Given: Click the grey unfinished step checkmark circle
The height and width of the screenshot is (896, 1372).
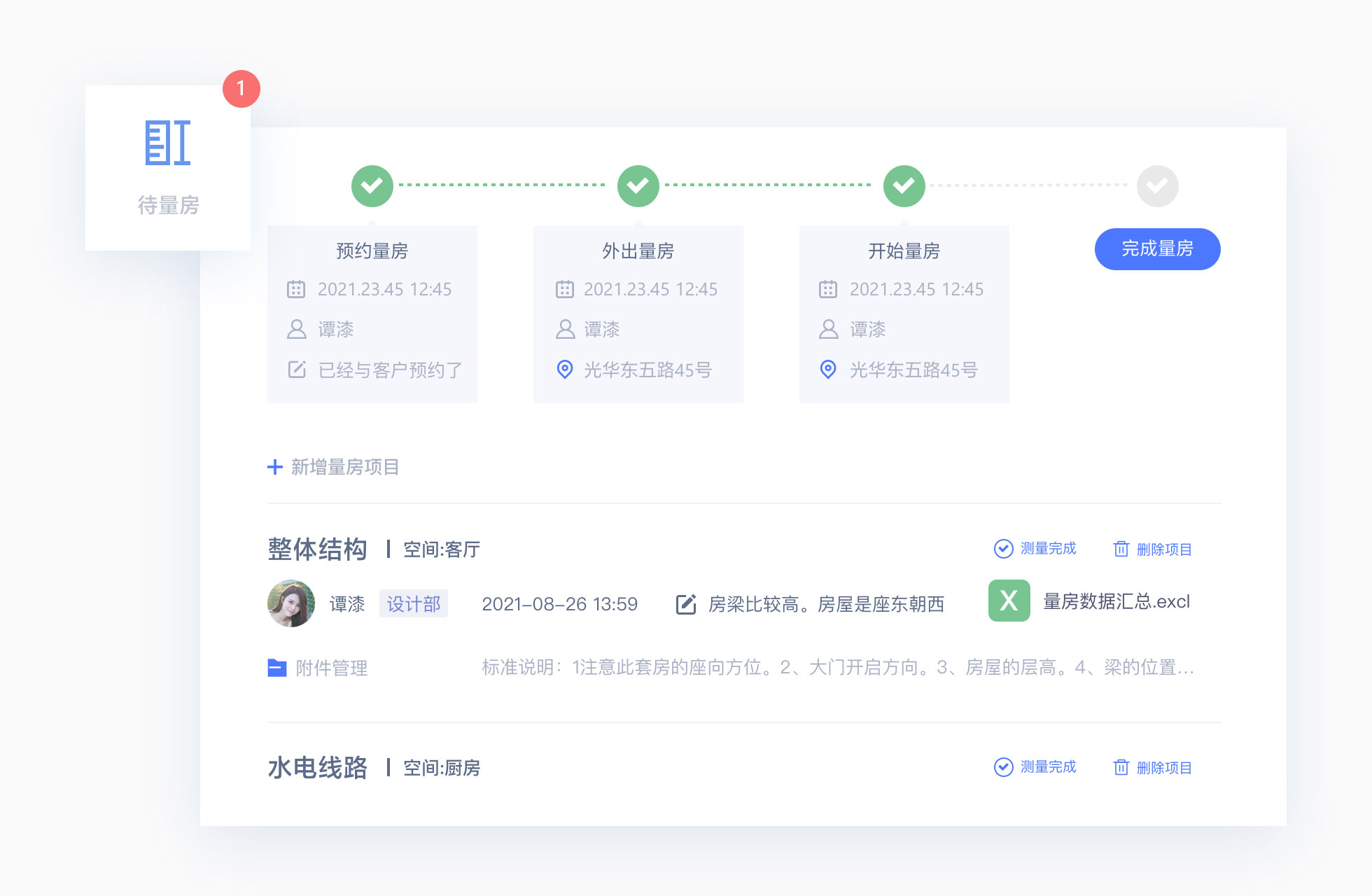Looking at the screenshot, I should 1157,185.
